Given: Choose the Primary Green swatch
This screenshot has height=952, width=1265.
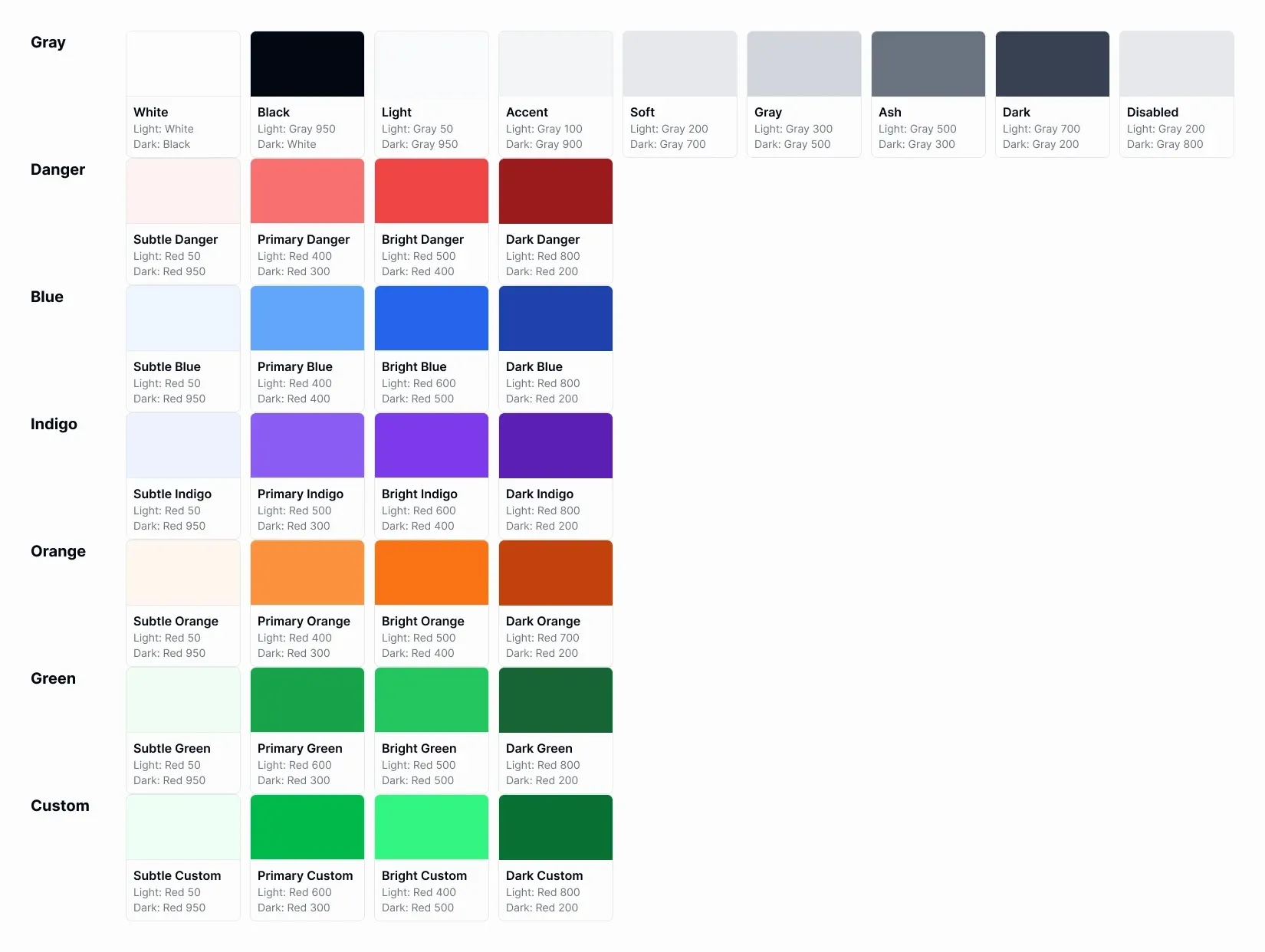Looking at the screenshot, I should pos(307,700).
